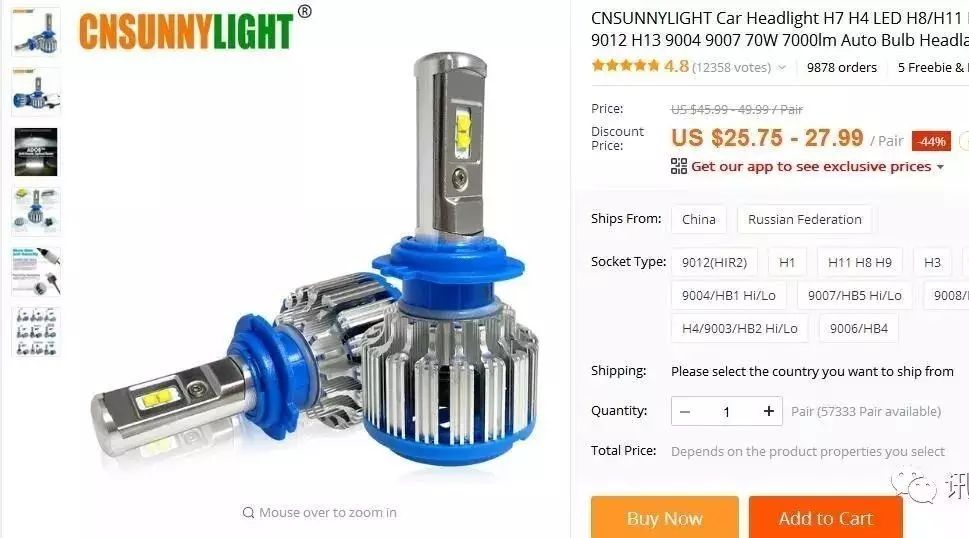Click the QR code app icon
This screenshot has height=538, width=969.
[679, 166]
